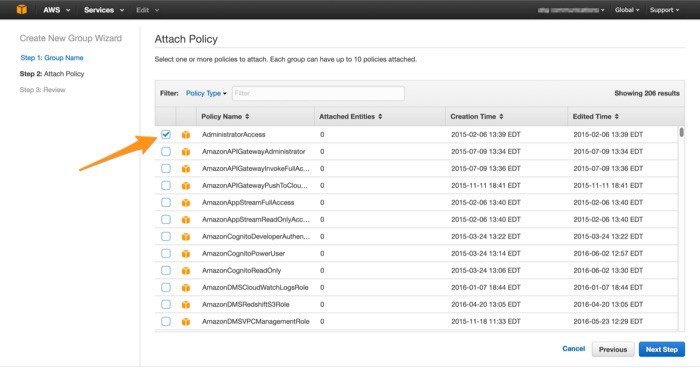Click creation time 2016-01-07 18:44 EDT

(x=486, y=287)
